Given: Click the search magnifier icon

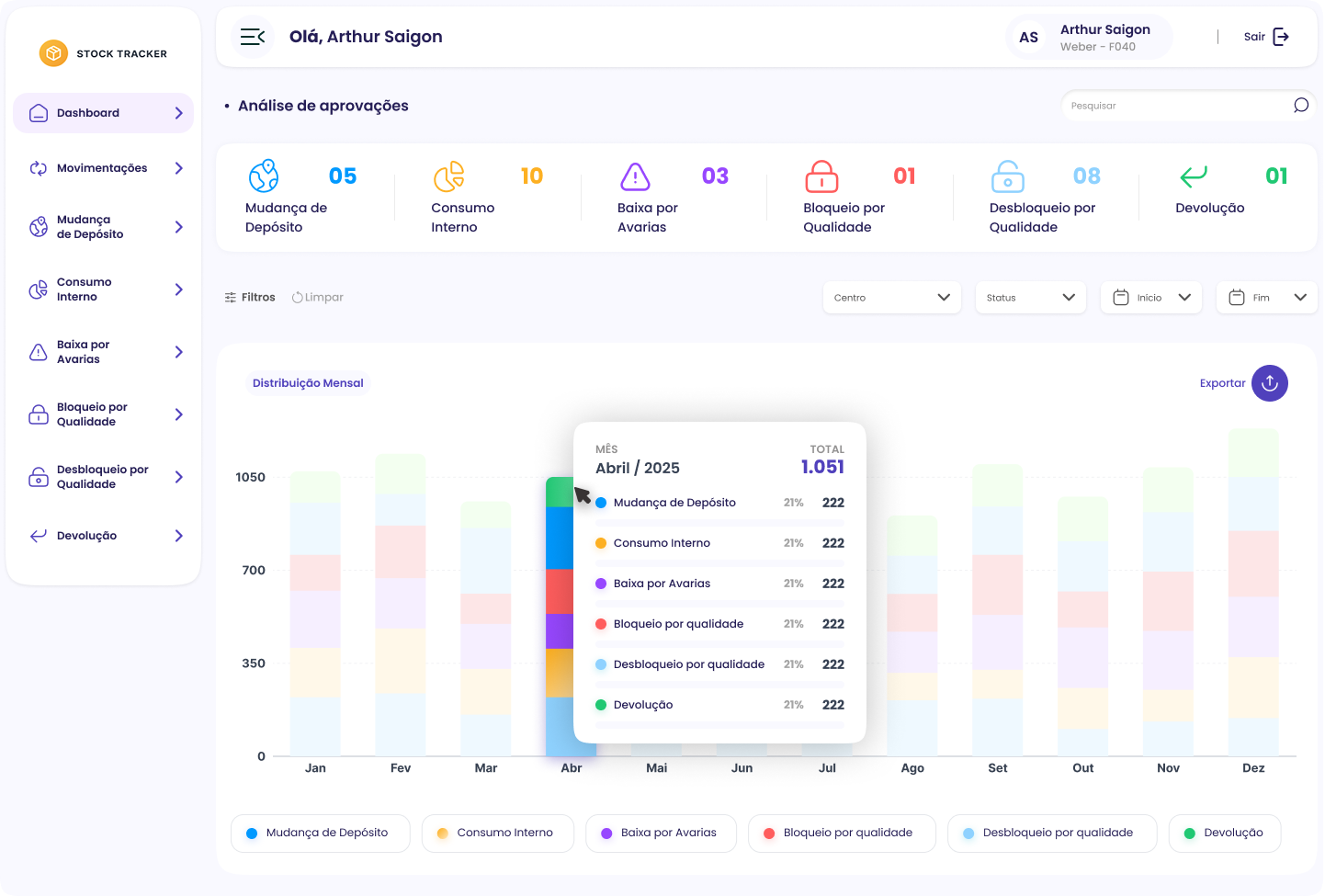Looking at the screenshot, I should click(1301, 106).
